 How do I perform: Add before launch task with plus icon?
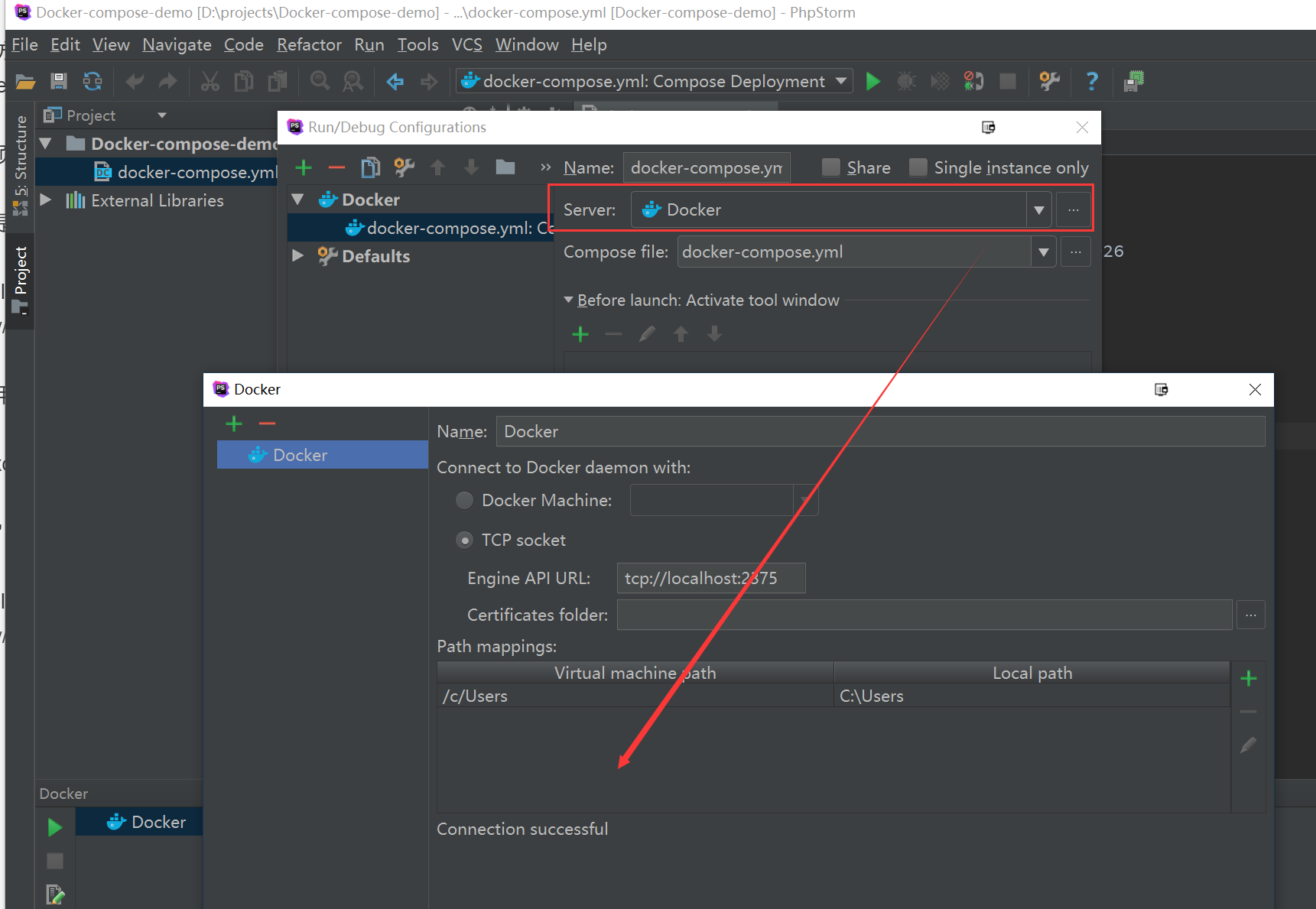(580, 334)
